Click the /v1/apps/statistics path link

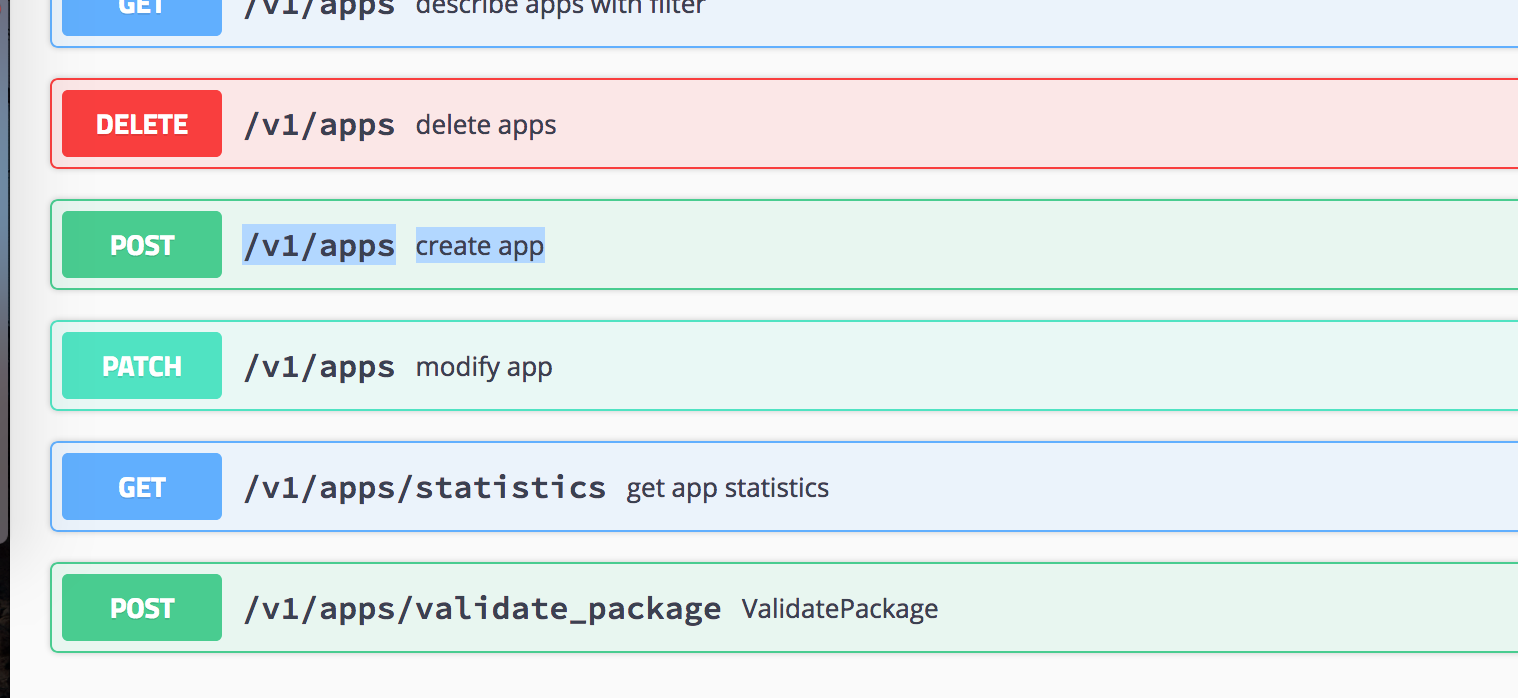click(x=423, y=486)
